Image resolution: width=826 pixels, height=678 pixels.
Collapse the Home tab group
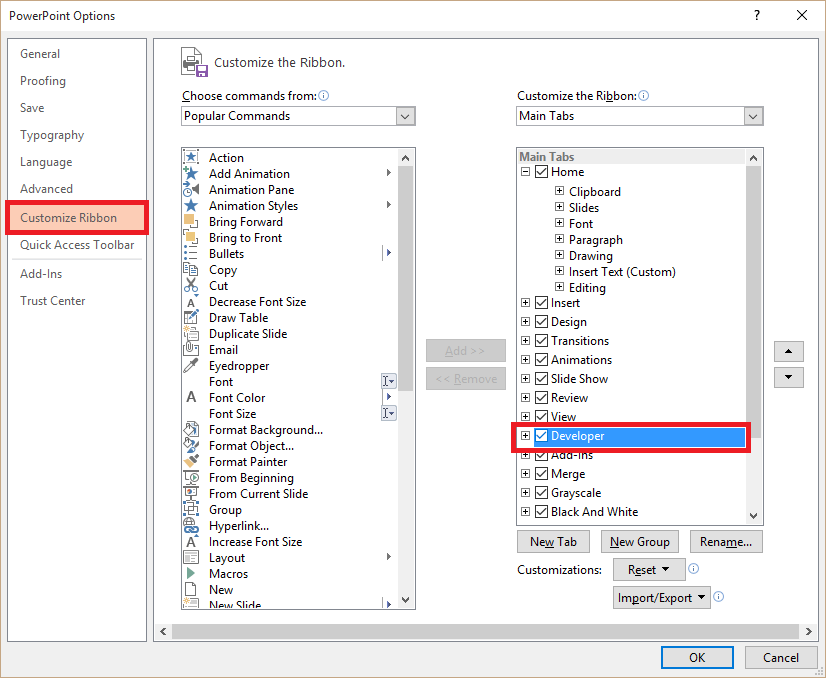[525, 171]
